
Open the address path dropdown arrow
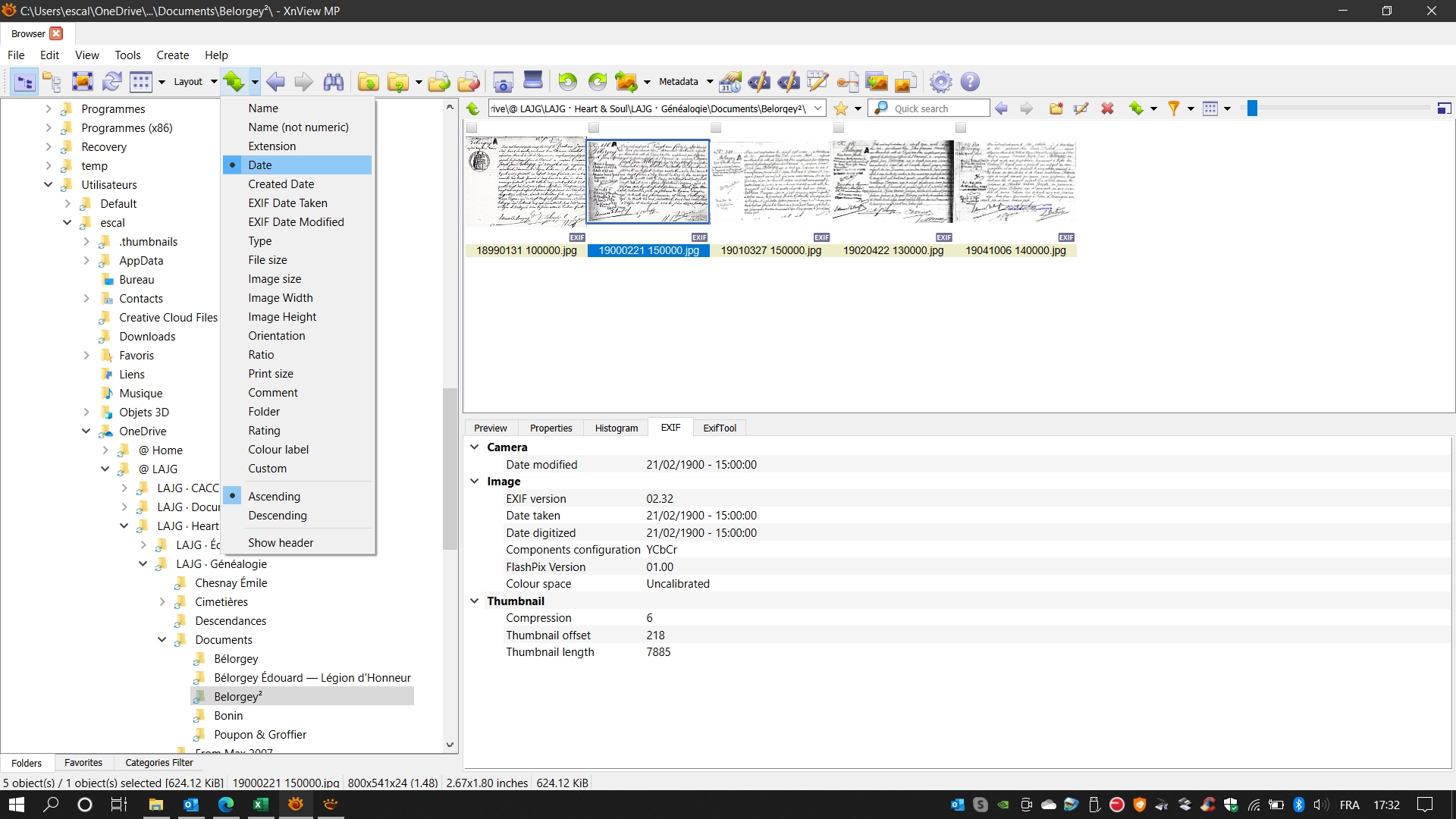click(818, 108)
